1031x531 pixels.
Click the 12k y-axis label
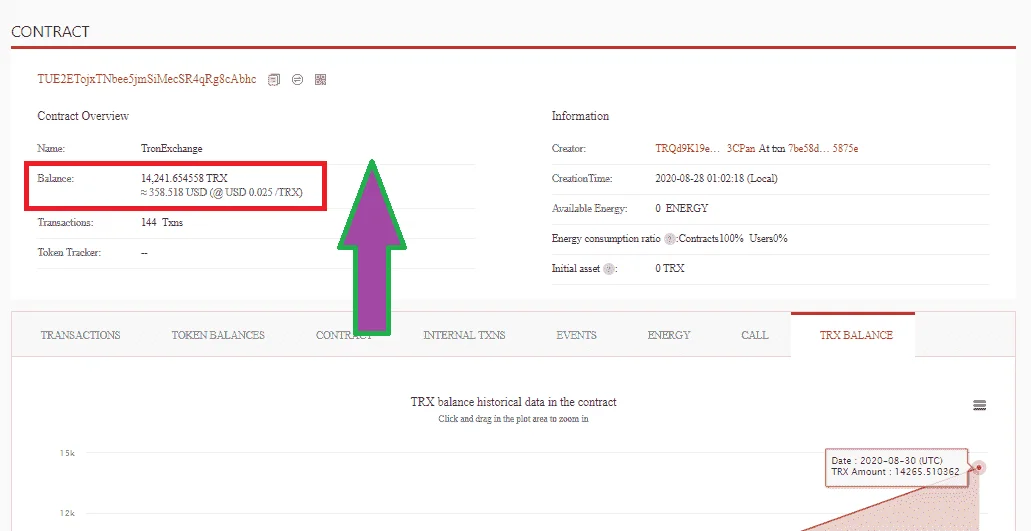point(68,513)
